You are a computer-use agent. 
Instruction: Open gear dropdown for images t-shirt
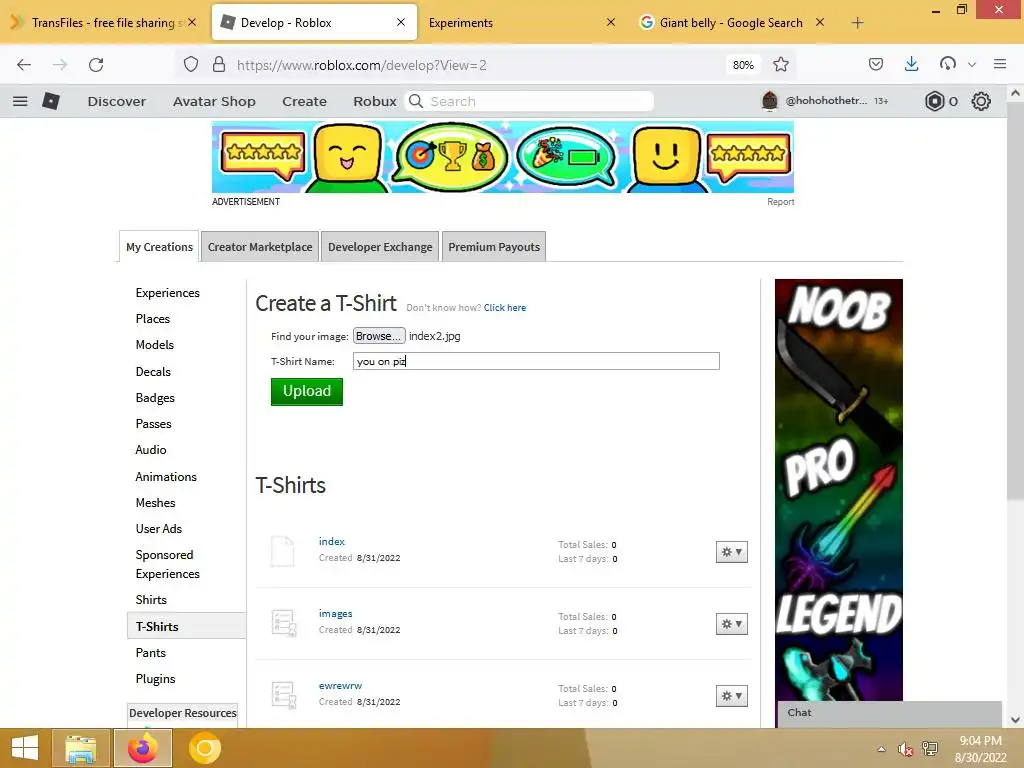point(731,624)
